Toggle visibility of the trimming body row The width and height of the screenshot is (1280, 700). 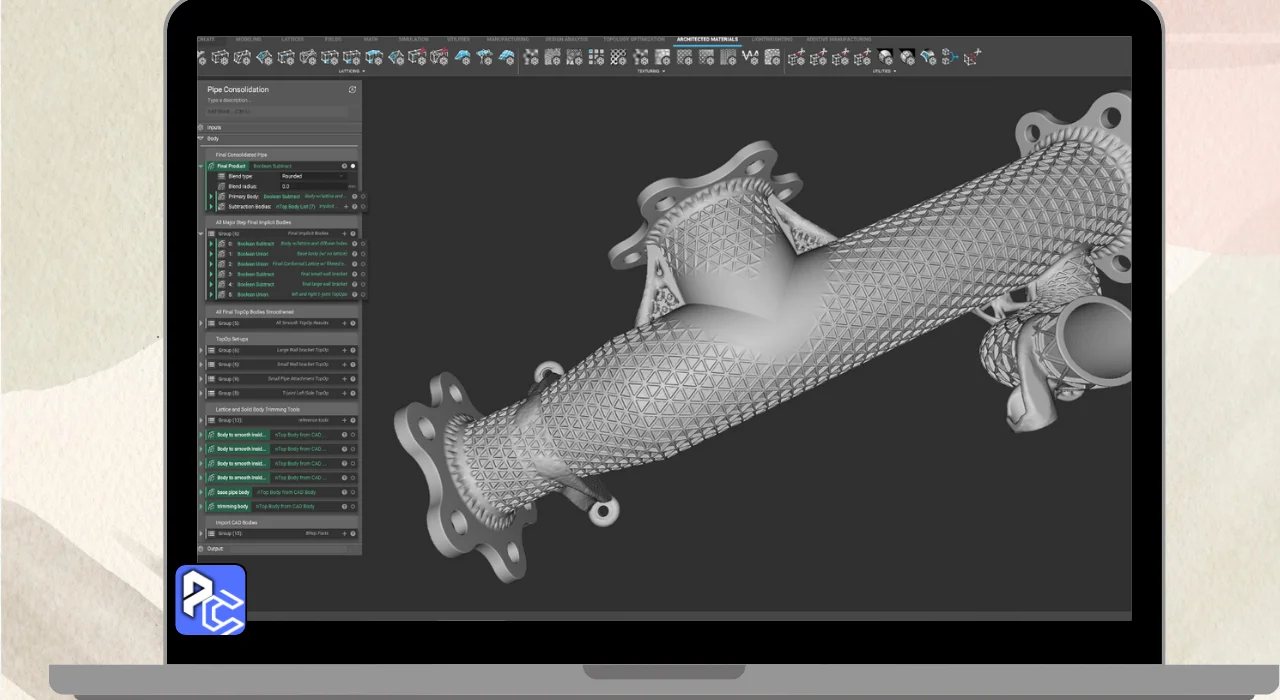pos(353,507)
